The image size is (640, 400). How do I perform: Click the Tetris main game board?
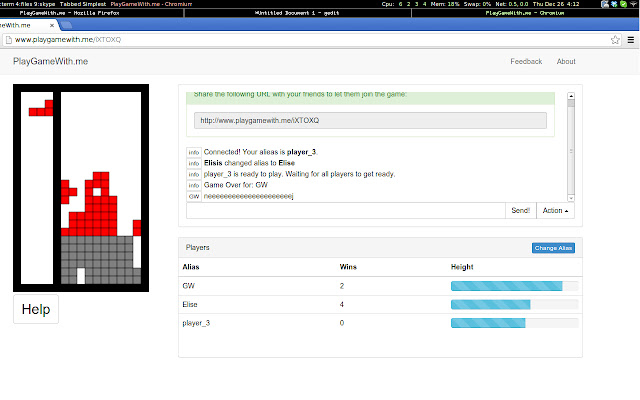(101, 188)
